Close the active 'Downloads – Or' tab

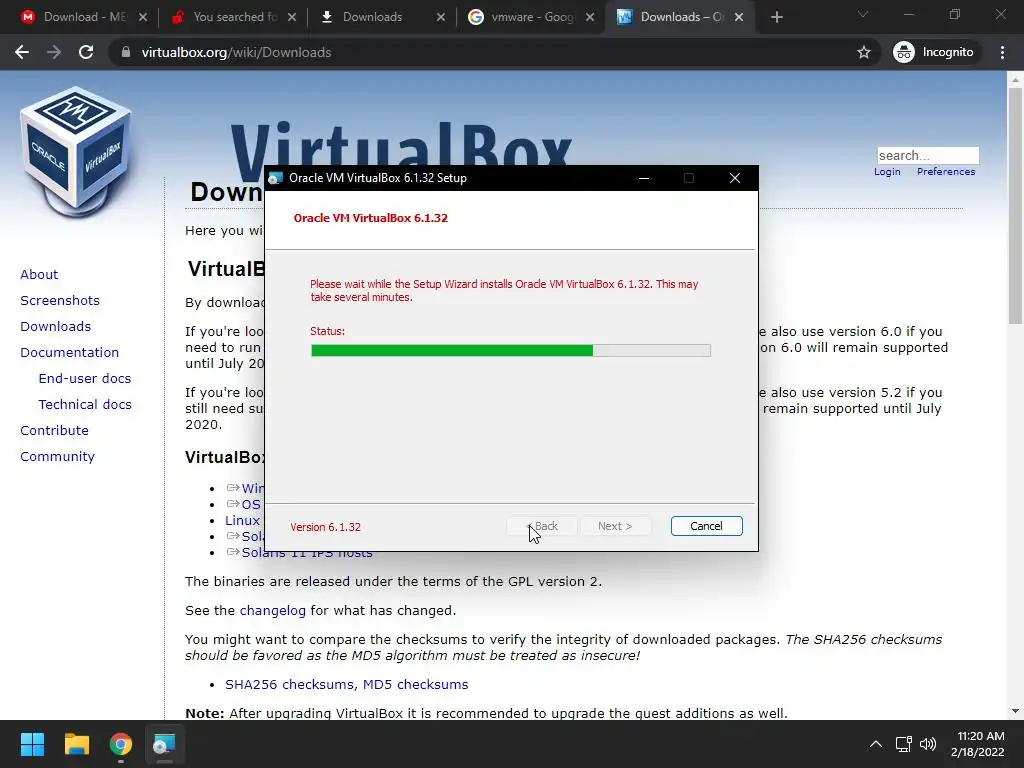tap(739, 17)
